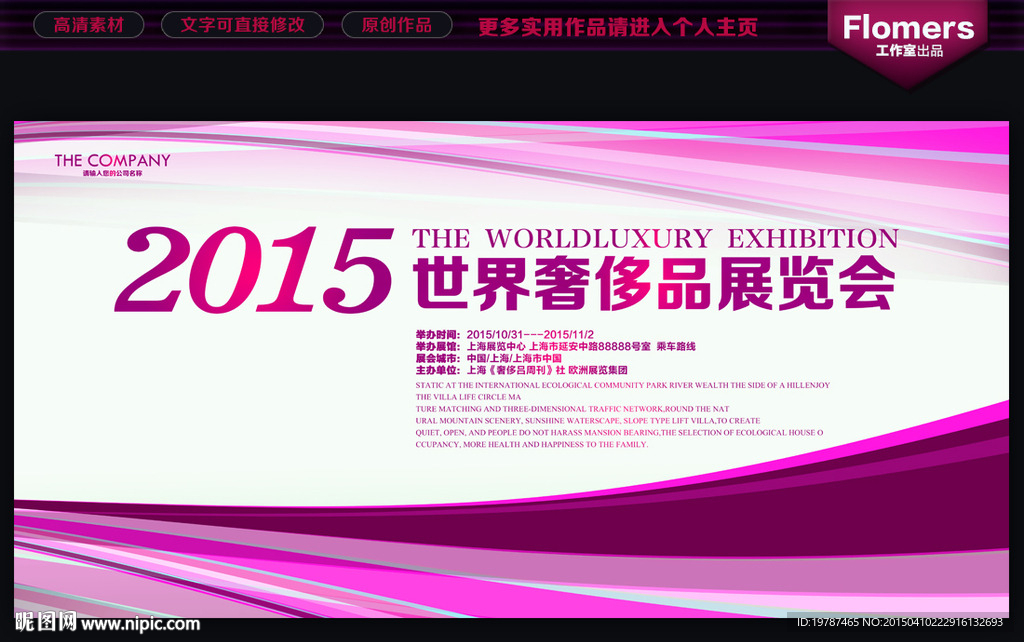The image size is (1024, 642).
Task: Click the 高清素材 pill label
Action: point(89,25)
